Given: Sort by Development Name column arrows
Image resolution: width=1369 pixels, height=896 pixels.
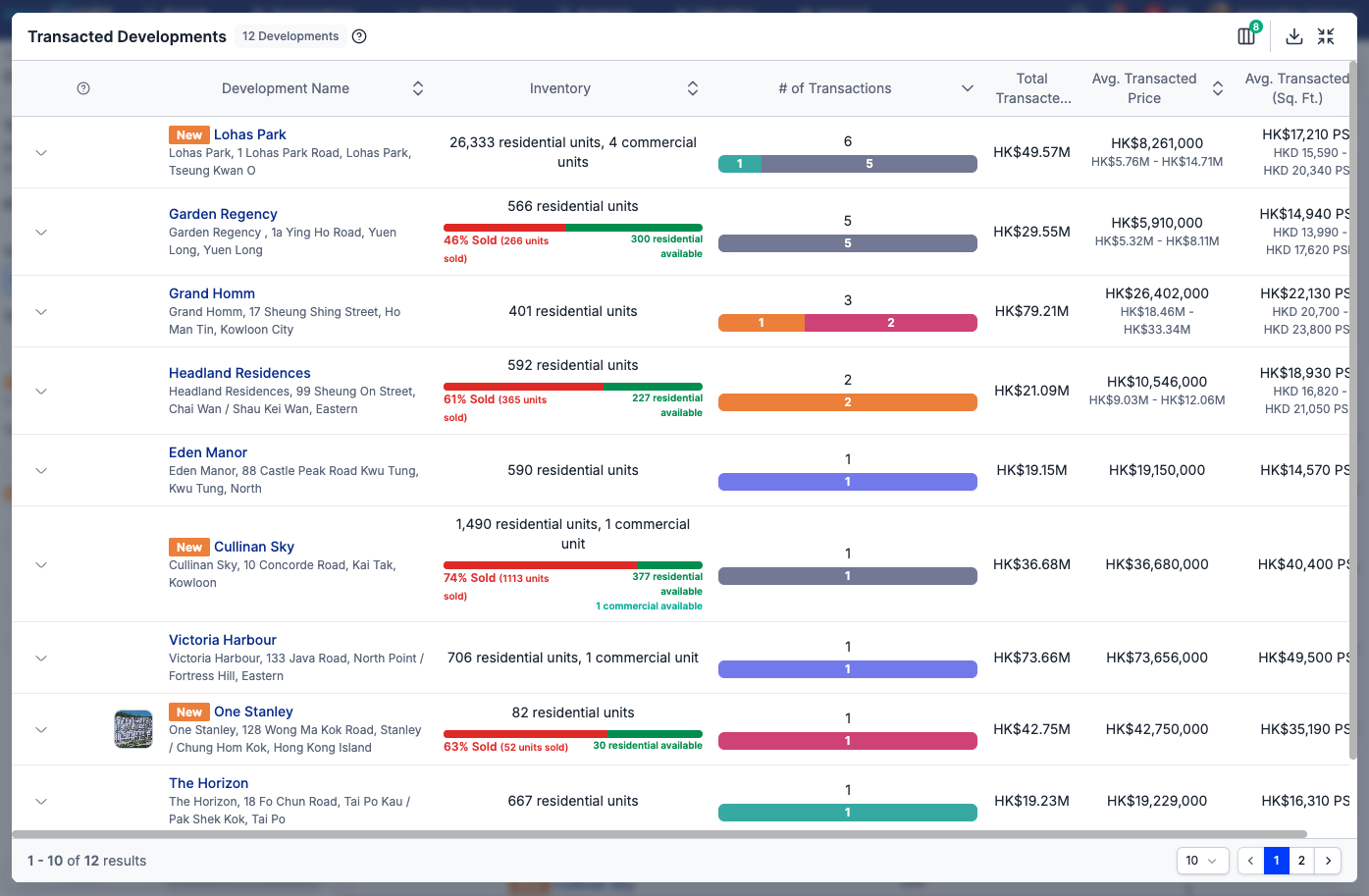Looking at the screenshot, I should (418, 88).
